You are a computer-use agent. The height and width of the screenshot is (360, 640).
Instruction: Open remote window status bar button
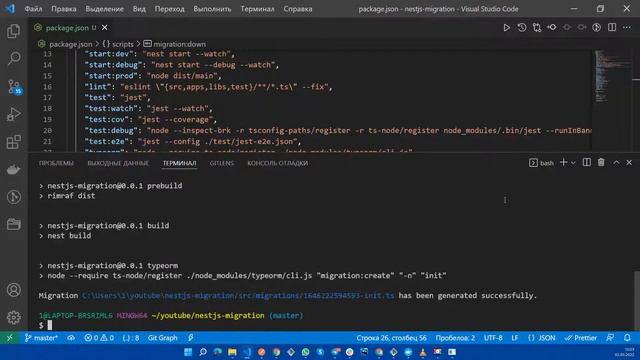(9, 338)
